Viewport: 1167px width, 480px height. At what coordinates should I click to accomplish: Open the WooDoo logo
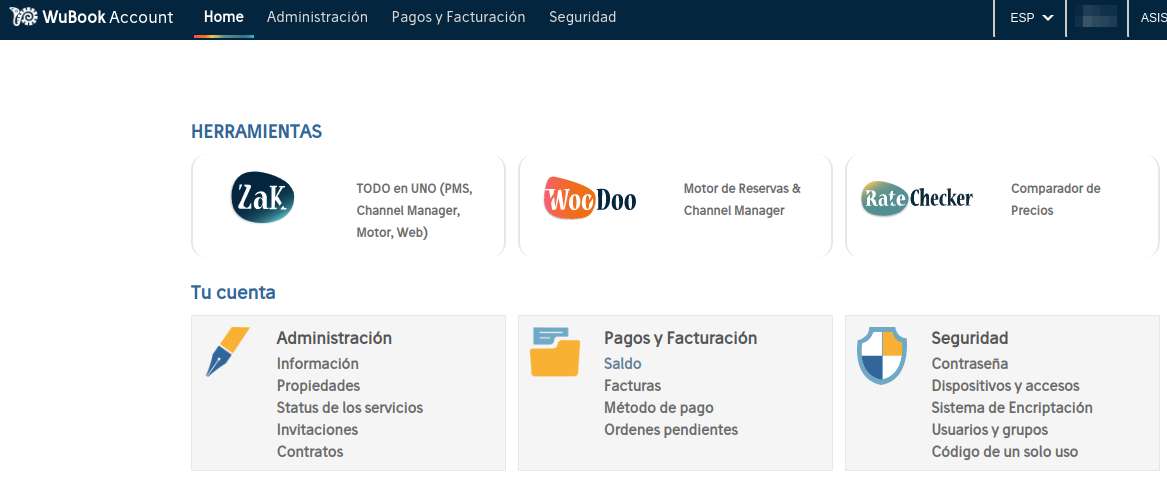[590, 198]
